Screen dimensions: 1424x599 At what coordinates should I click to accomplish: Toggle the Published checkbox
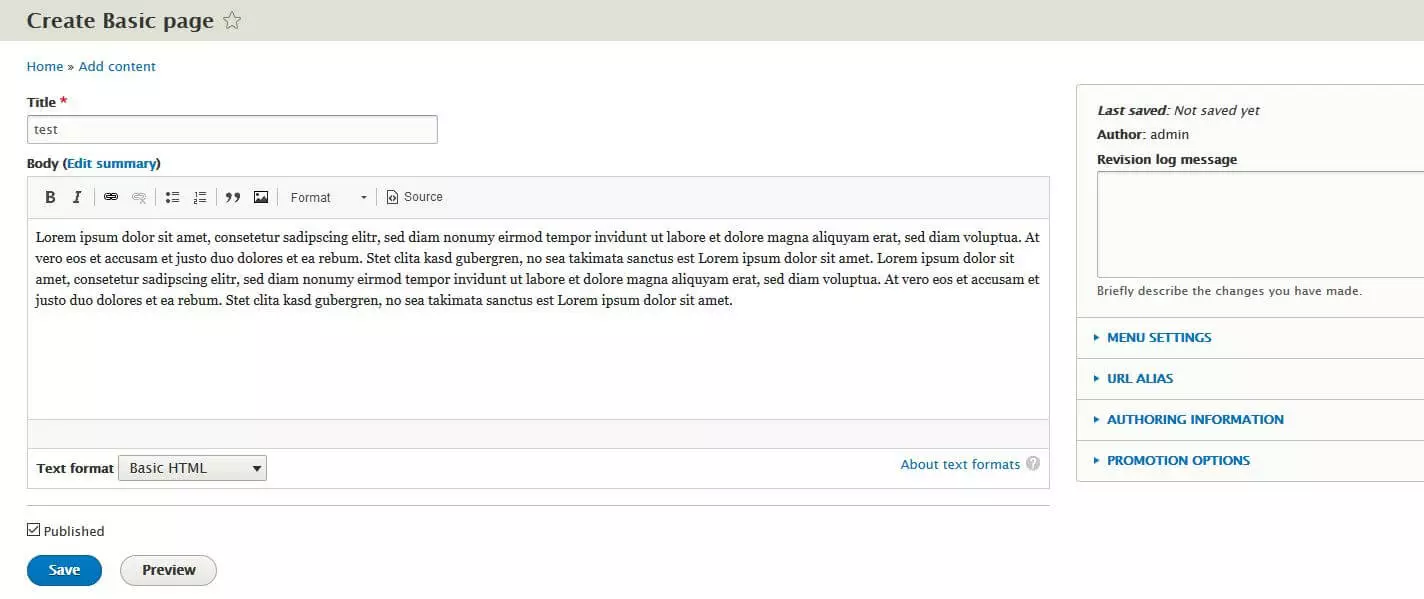click(x=34, y=530)
